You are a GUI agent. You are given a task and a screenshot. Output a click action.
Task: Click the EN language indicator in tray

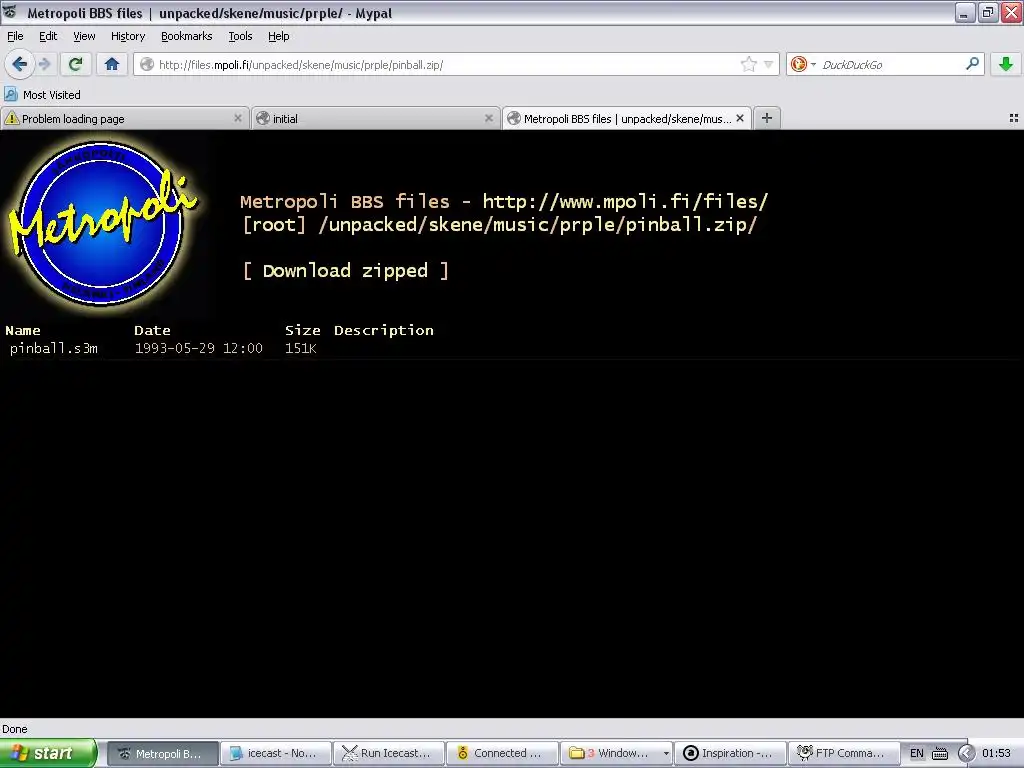pos(916,753)
